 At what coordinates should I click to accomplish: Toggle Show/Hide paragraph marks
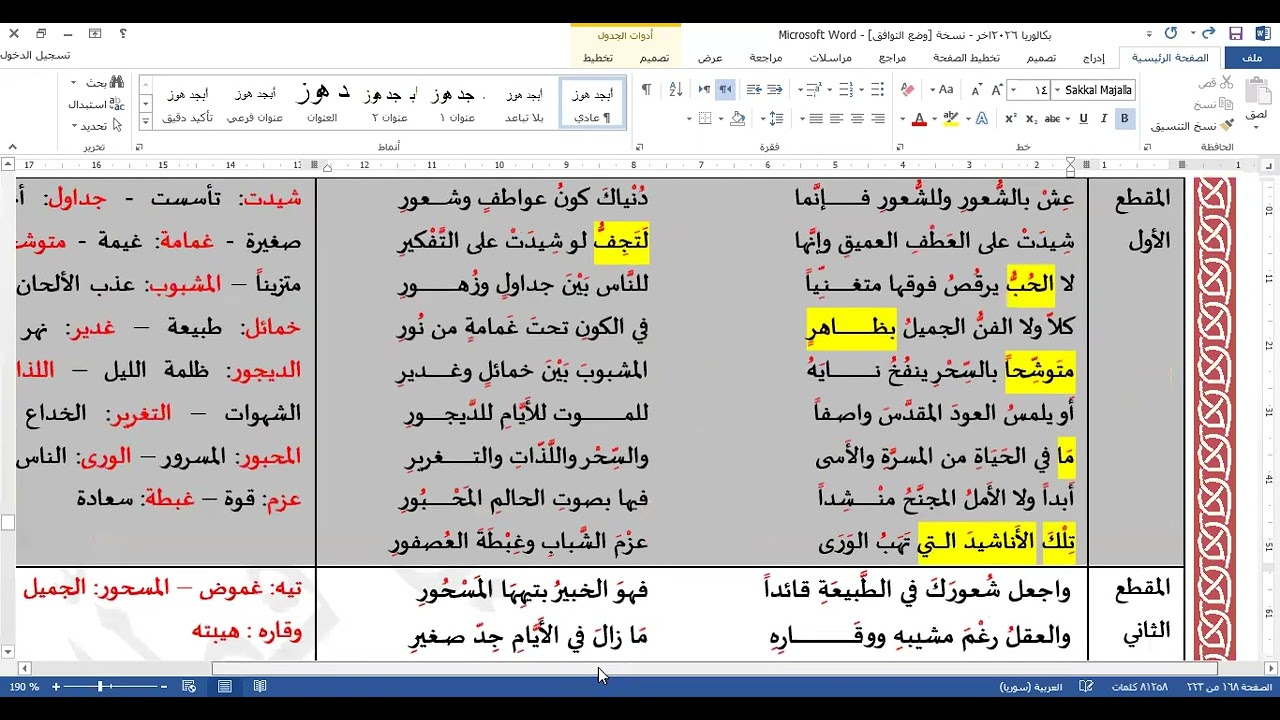(646, 90)
